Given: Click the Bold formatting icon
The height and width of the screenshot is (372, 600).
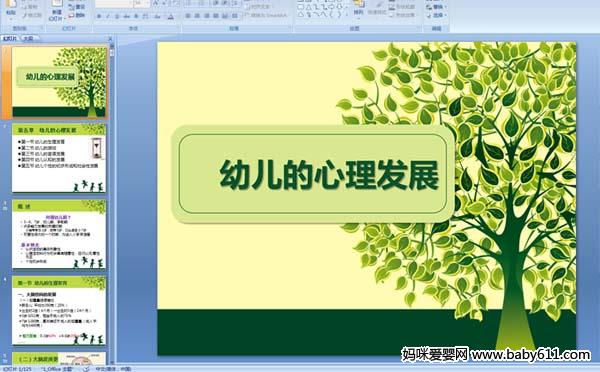Looking at the screenshot, I should pyautogui.click(x=99, y=16).
